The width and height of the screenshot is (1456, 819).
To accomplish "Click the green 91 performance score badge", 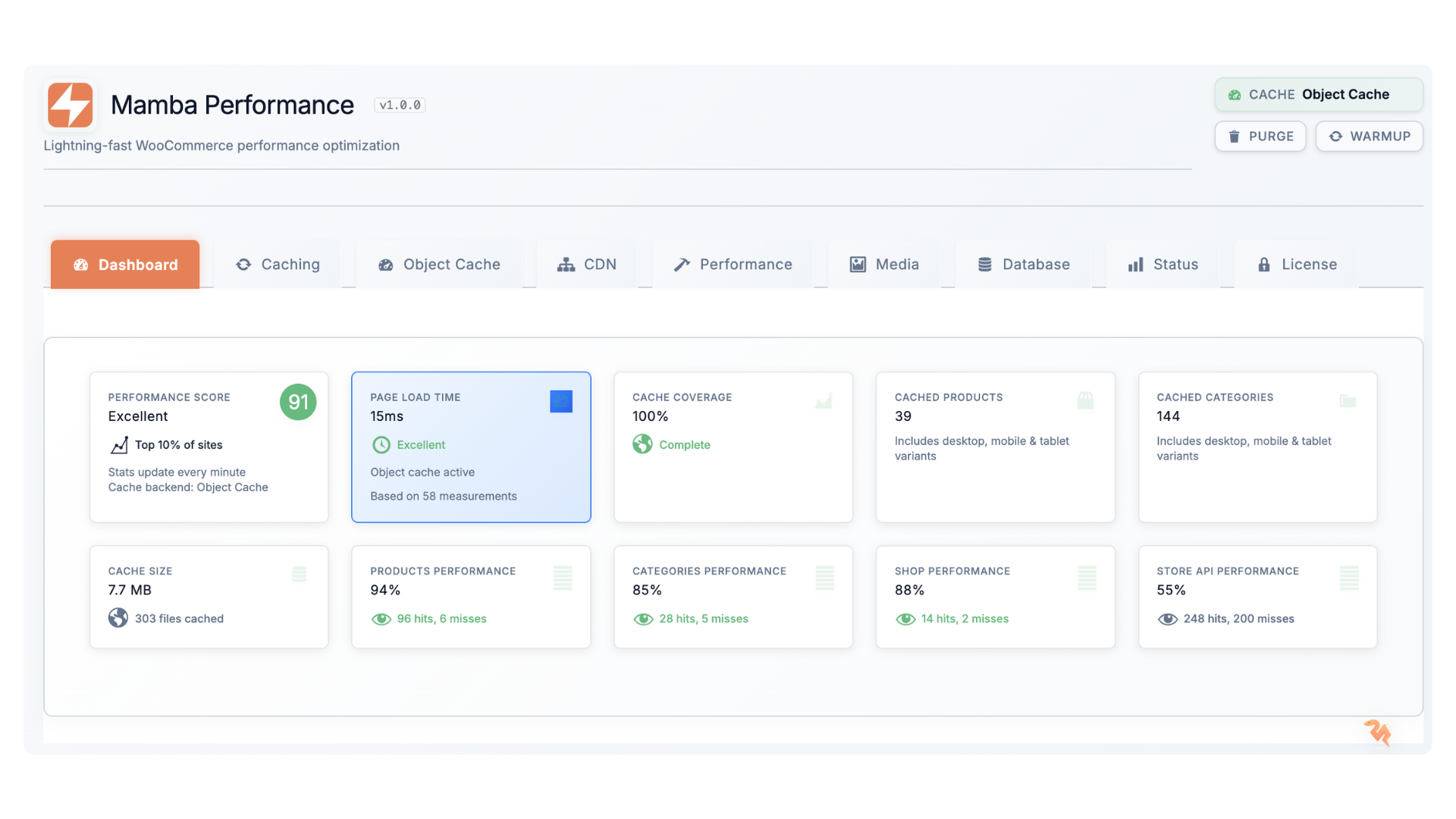I will (x=298, y=402).
